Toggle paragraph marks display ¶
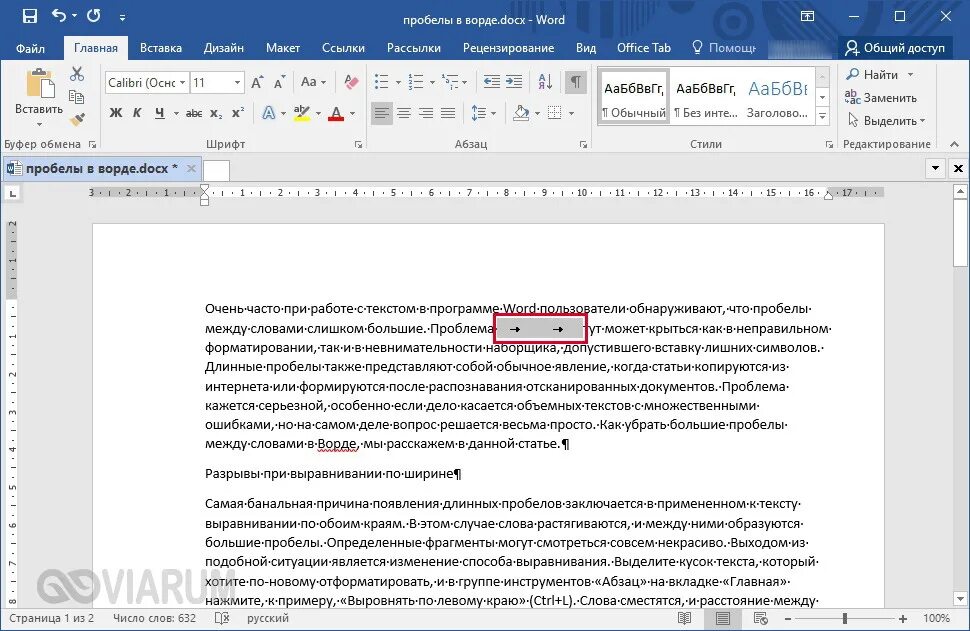Viewport: 970px width, 631px height. (575, 82)
